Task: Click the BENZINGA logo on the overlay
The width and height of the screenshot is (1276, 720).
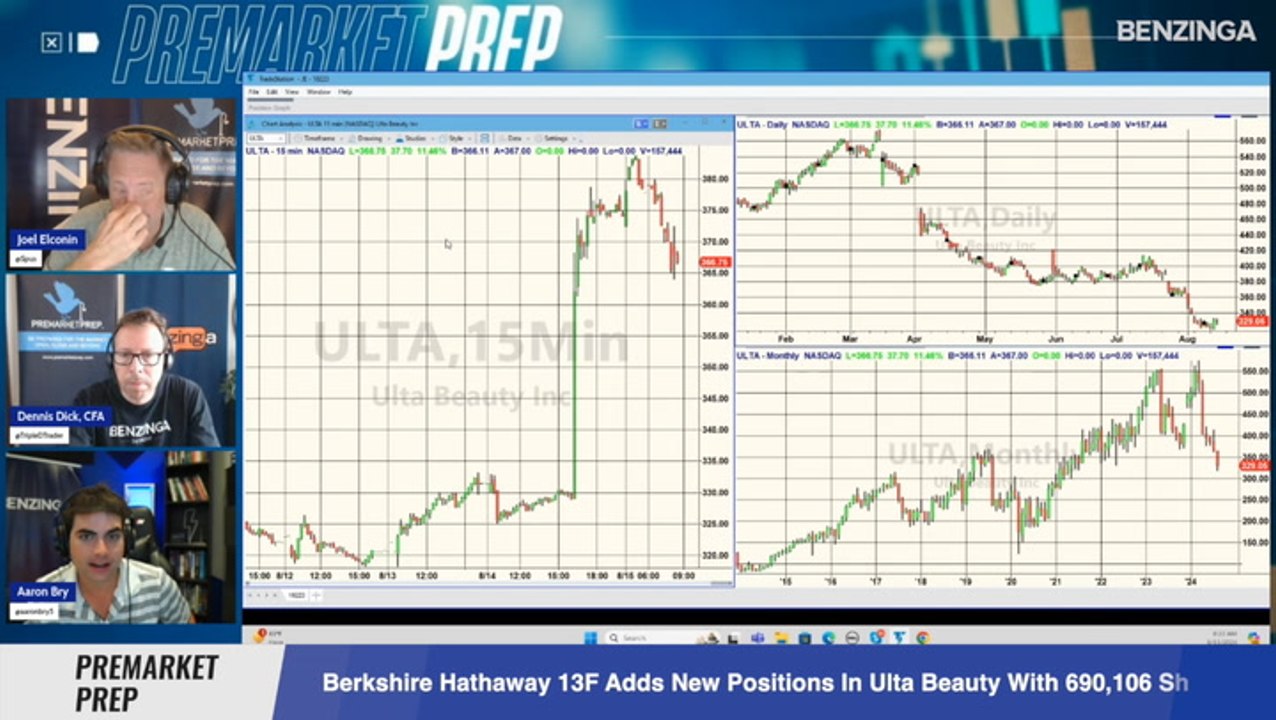Action: [1186, 31]
